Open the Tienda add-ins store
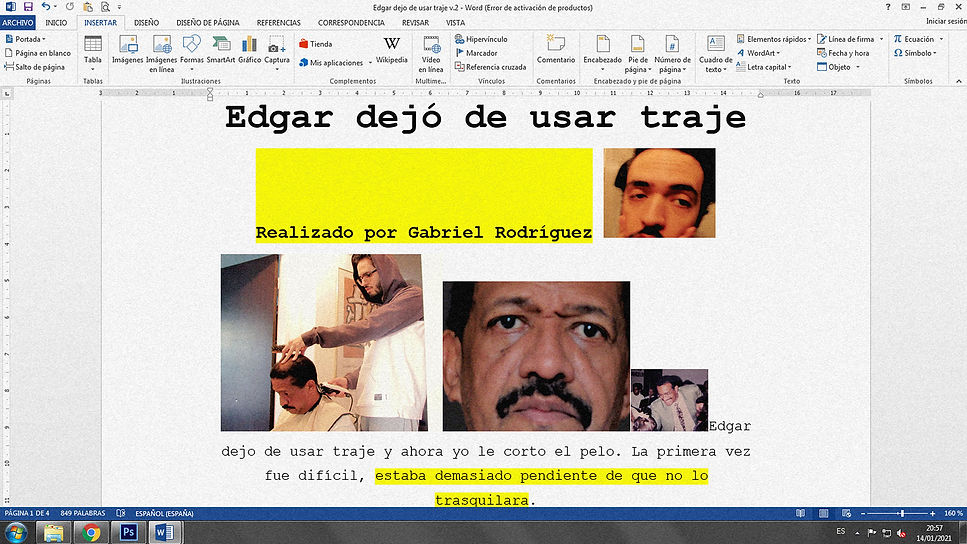Screen dimensions: 967x544 coord(316,44)
